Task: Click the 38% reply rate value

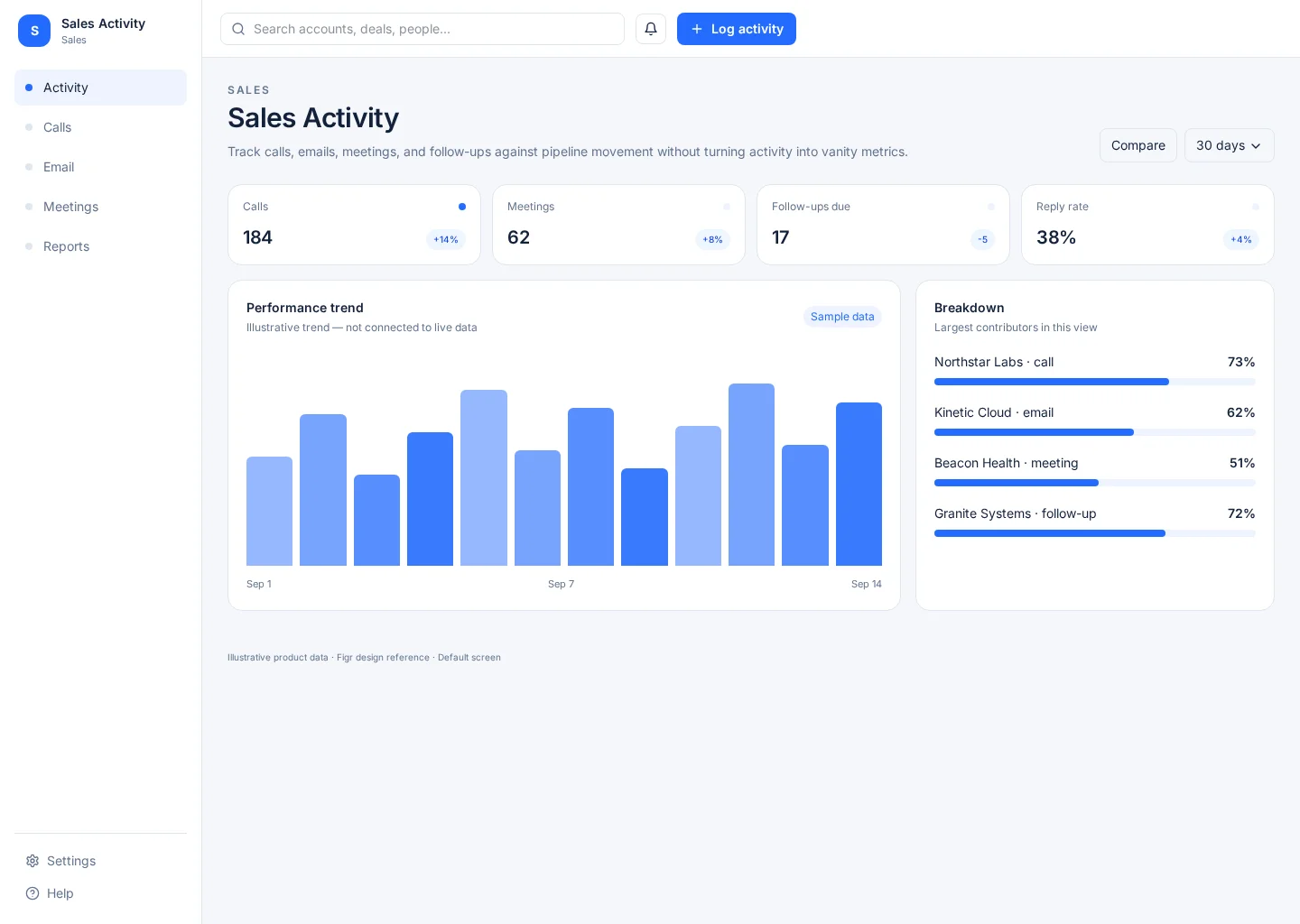Action: click(x=1056, y=237)
